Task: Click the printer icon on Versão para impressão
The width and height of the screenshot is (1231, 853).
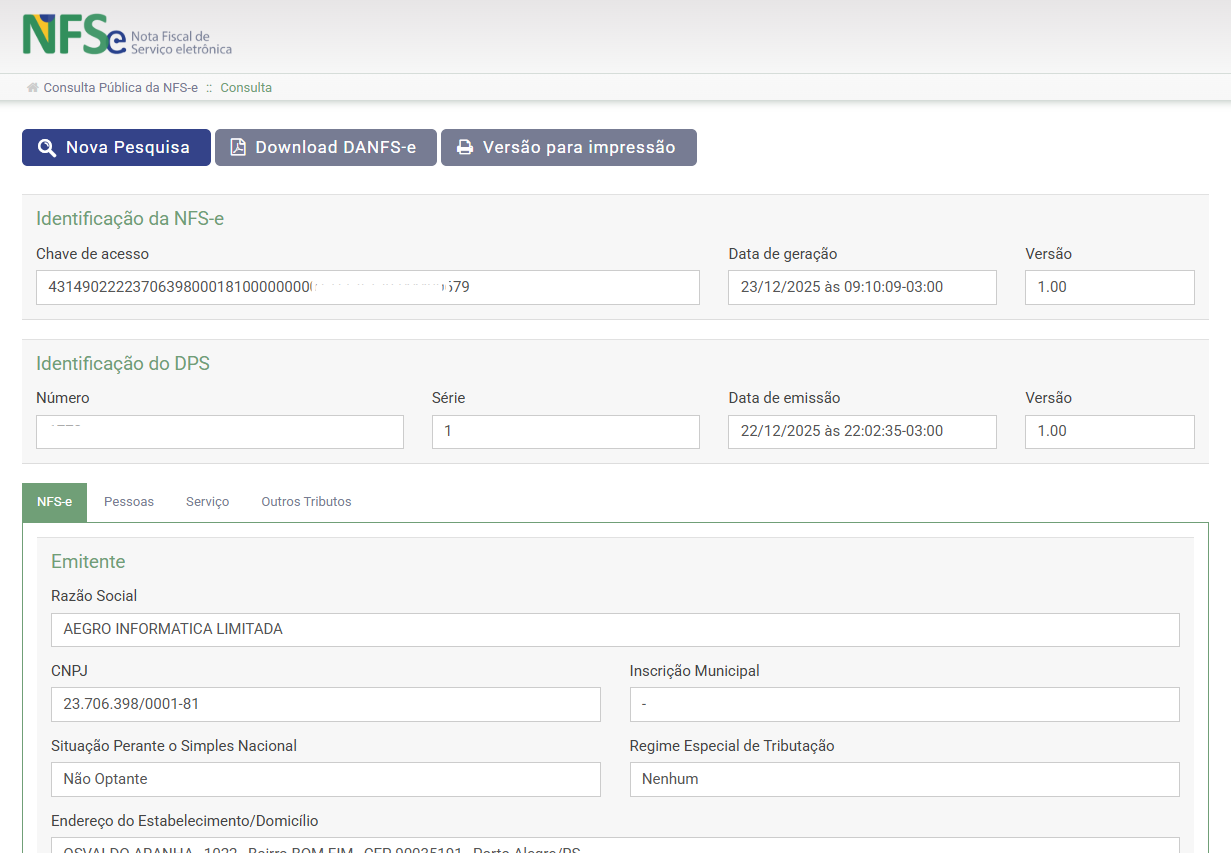Action: [x=464, y=148]
